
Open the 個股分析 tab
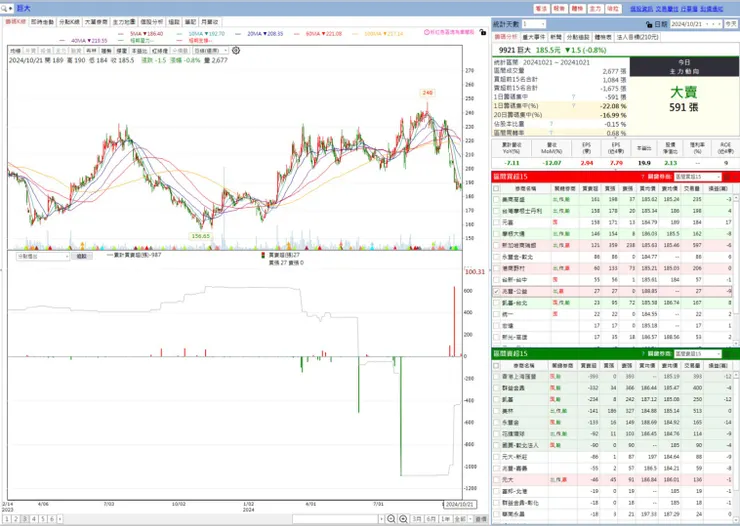152,22
